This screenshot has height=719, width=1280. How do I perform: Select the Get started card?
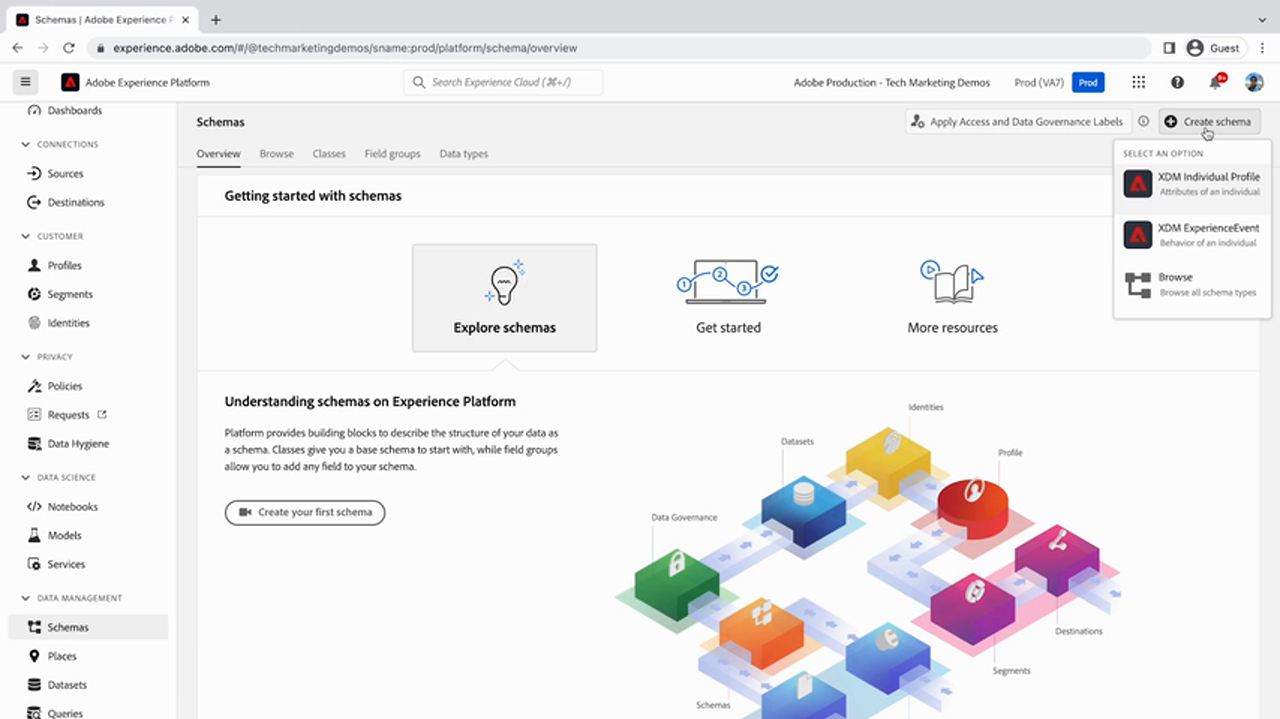[x=728, y=298]
